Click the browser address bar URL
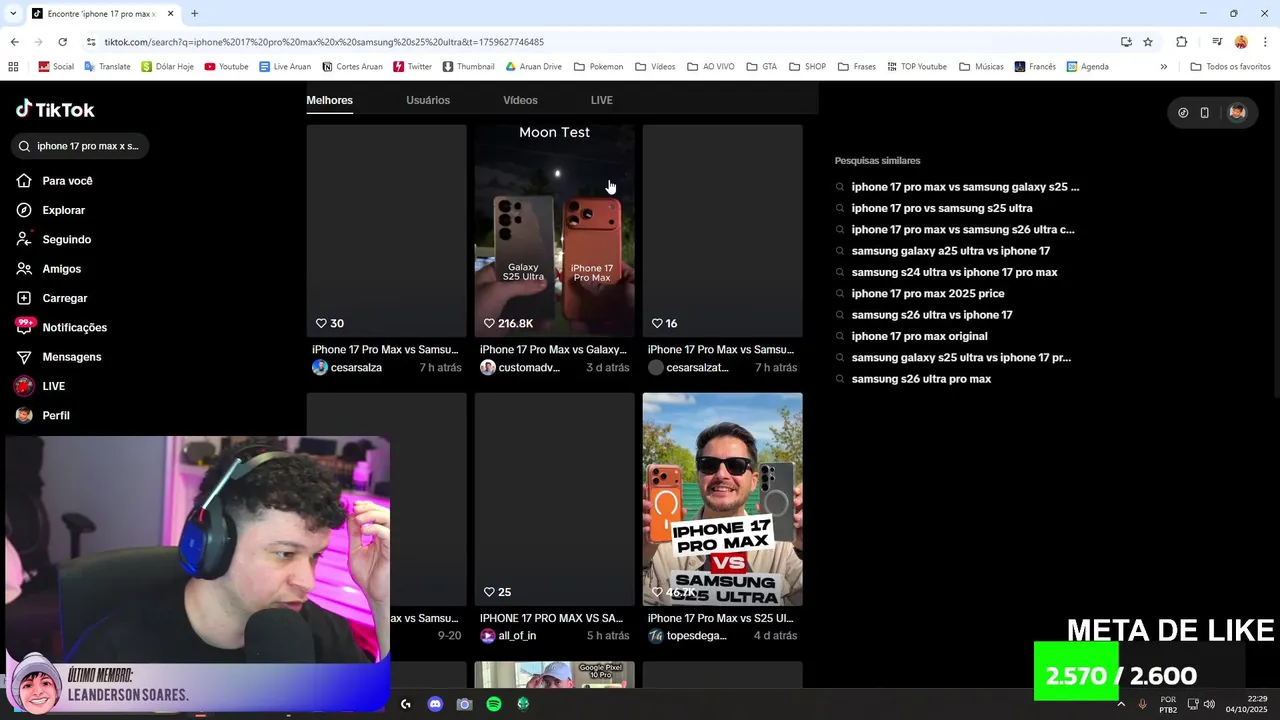 point(324,42)
